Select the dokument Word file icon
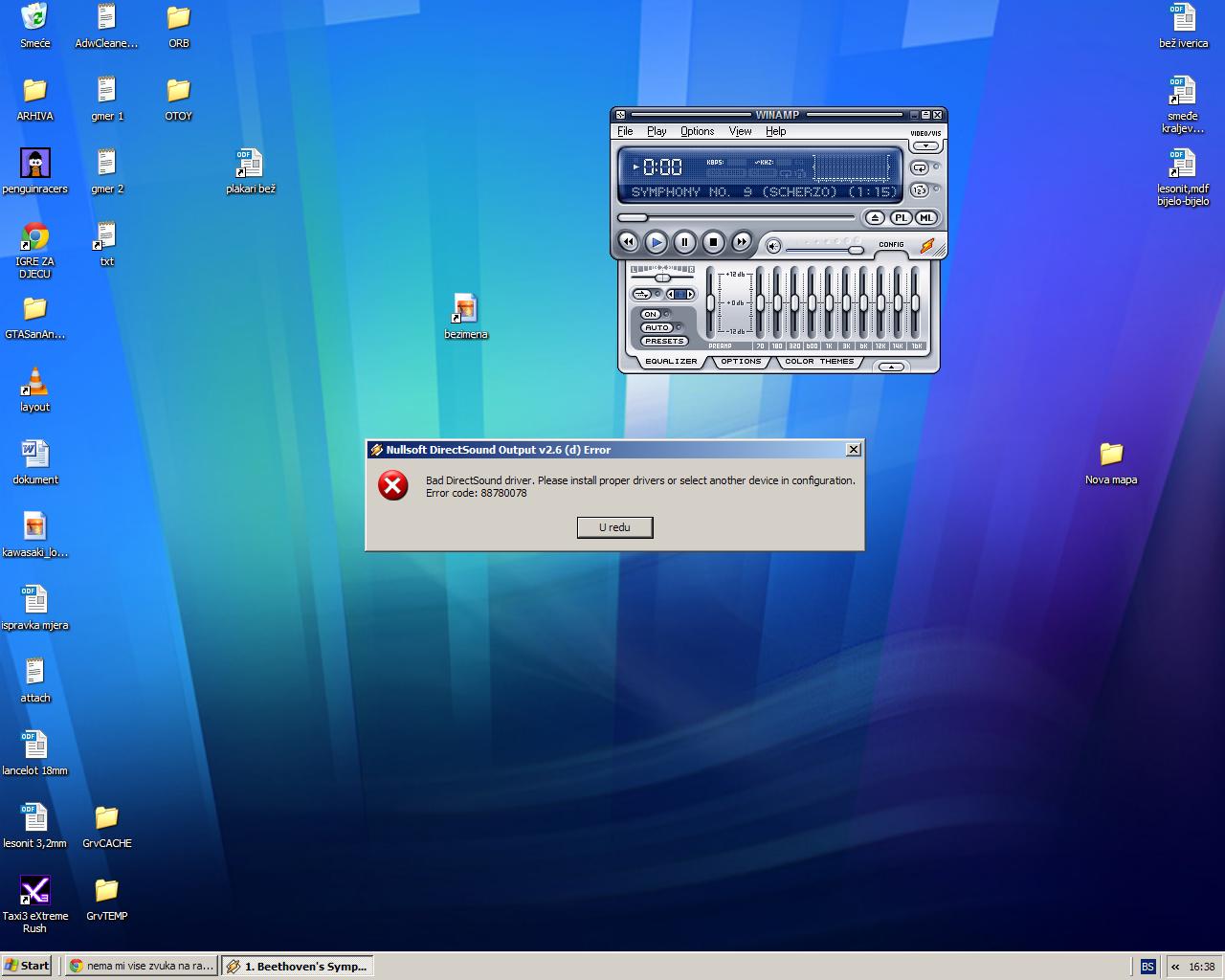1225x980 pixels. (35, 462)
